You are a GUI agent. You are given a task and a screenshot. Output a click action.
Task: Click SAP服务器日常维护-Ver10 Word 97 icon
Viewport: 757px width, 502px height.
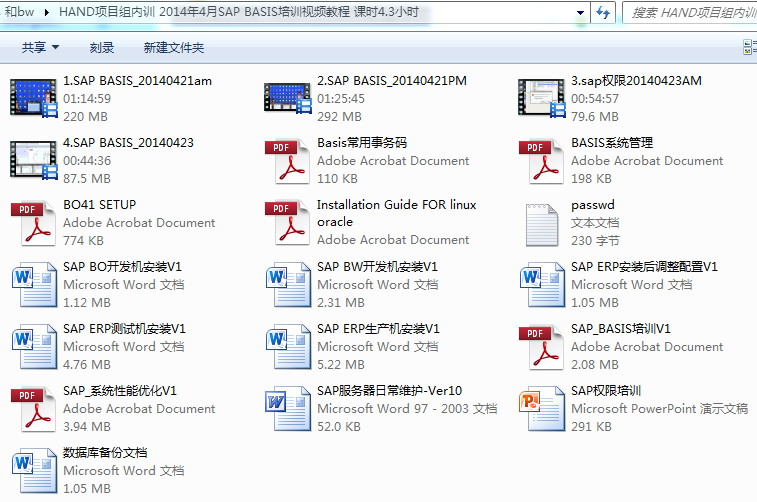[288, 408]
